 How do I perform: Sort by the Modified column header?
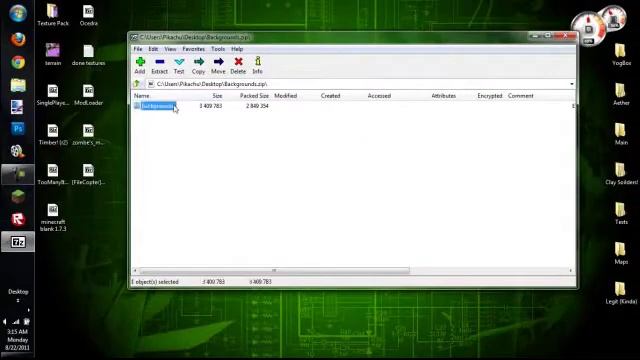pos(285,96)
